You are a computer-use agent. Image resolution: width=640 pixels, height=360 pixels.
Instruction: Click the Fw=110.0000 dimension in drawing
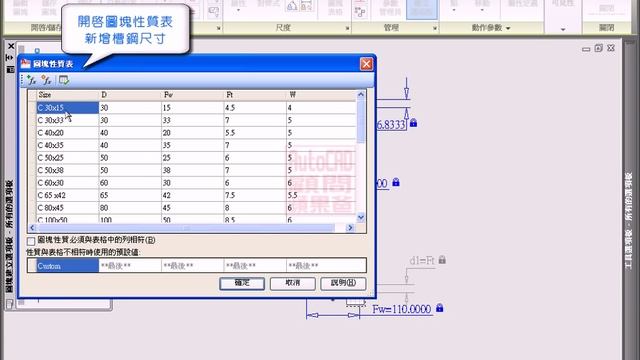[x=402, y=309]
